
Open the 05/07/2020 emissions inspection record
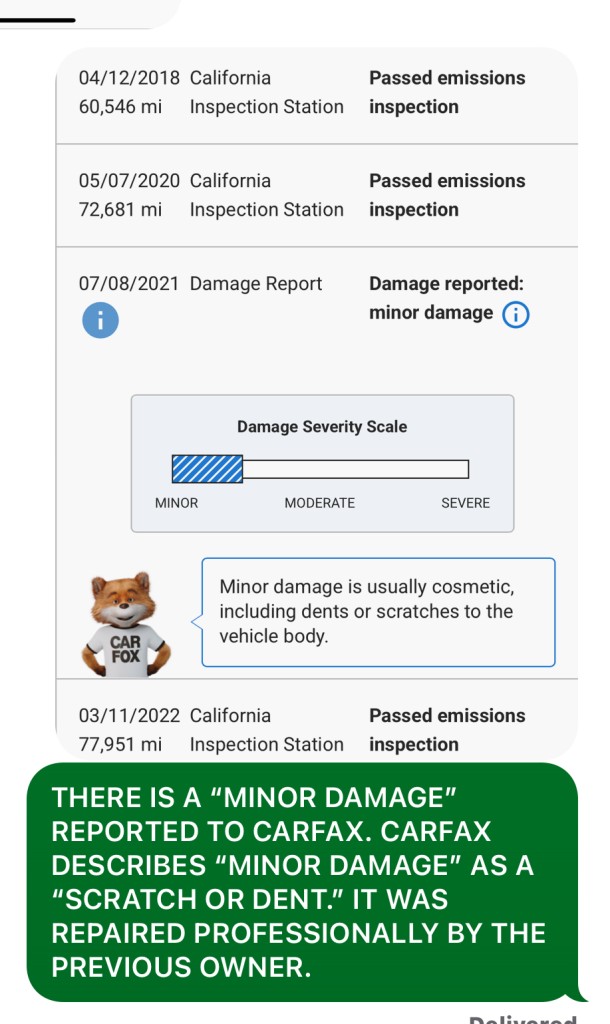(317, 195)
